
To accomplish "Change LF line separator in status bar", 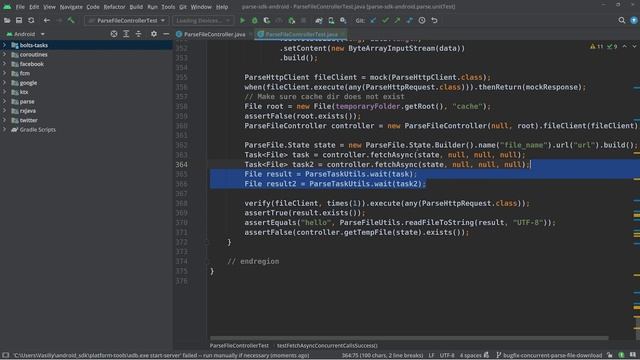I will click(x=431, y=356).
